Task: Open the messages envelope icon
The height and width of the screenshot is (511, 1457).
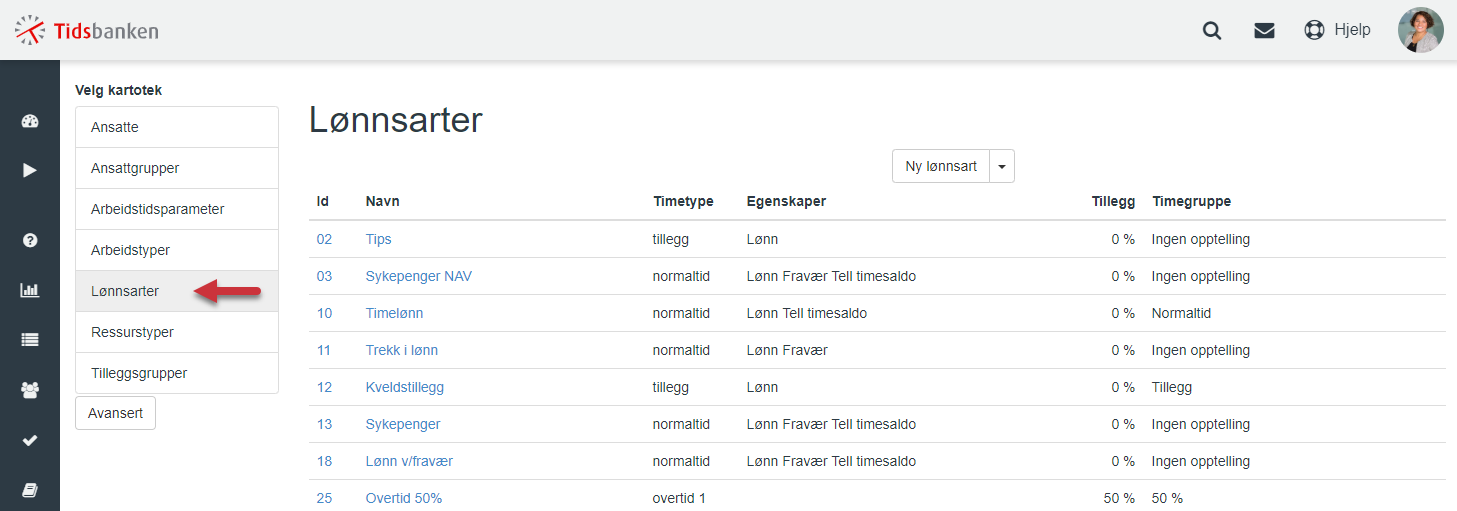Action: pyautogui.click(x=1264, y=30)
